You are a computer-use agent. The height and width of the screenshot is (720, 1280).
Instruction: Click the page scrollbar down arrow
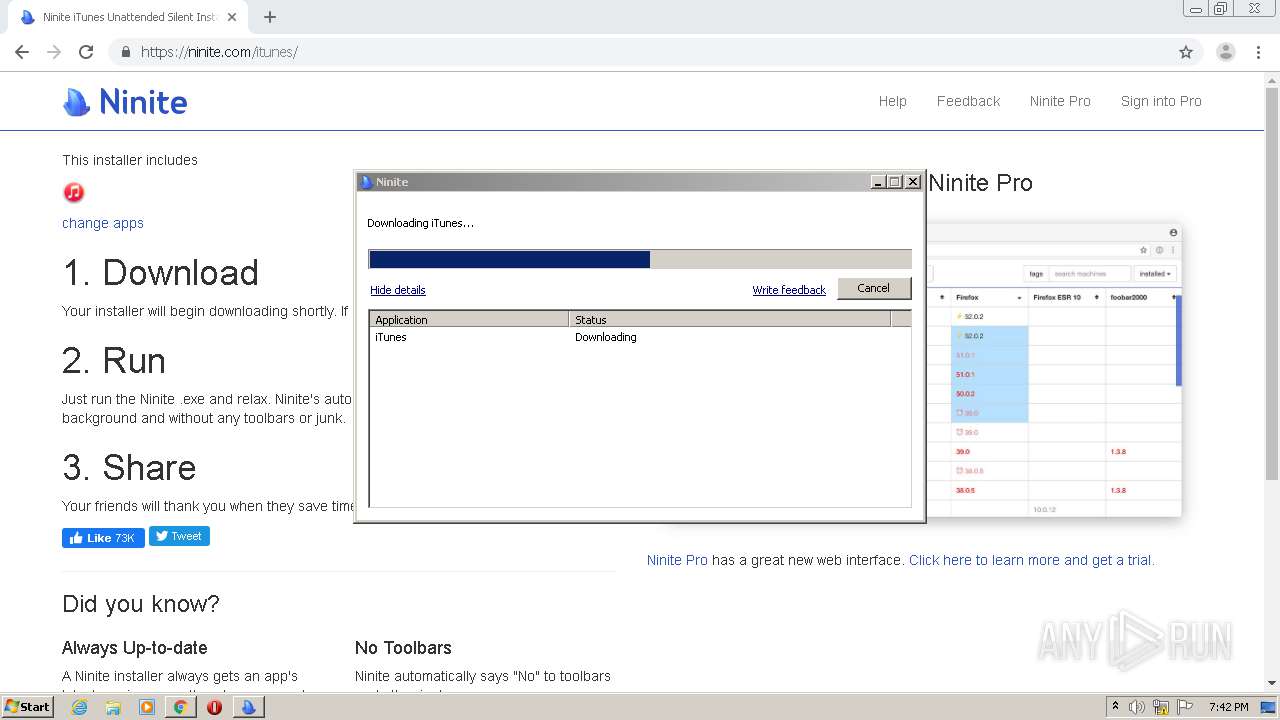1272,683
